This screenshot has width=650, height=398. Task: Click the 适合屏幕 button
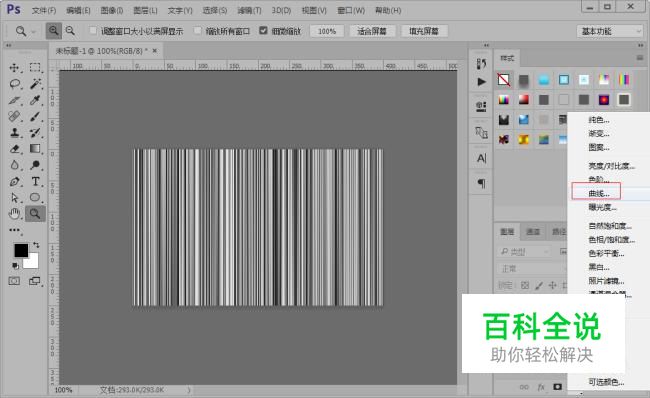click(372, 31)
